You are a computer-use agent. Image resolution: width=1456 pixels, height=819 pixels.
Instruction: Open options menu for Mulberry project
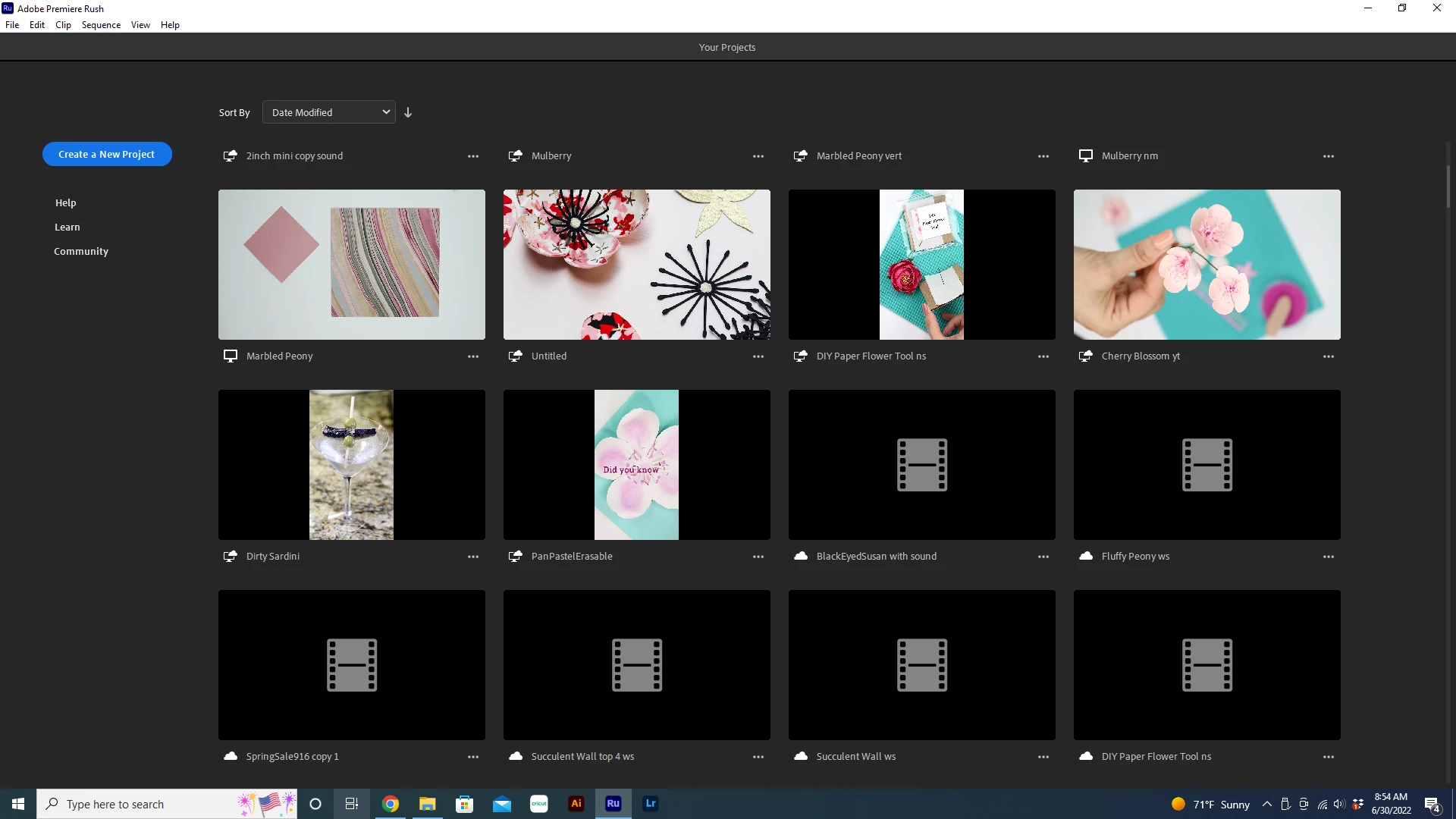click(758, 156)
